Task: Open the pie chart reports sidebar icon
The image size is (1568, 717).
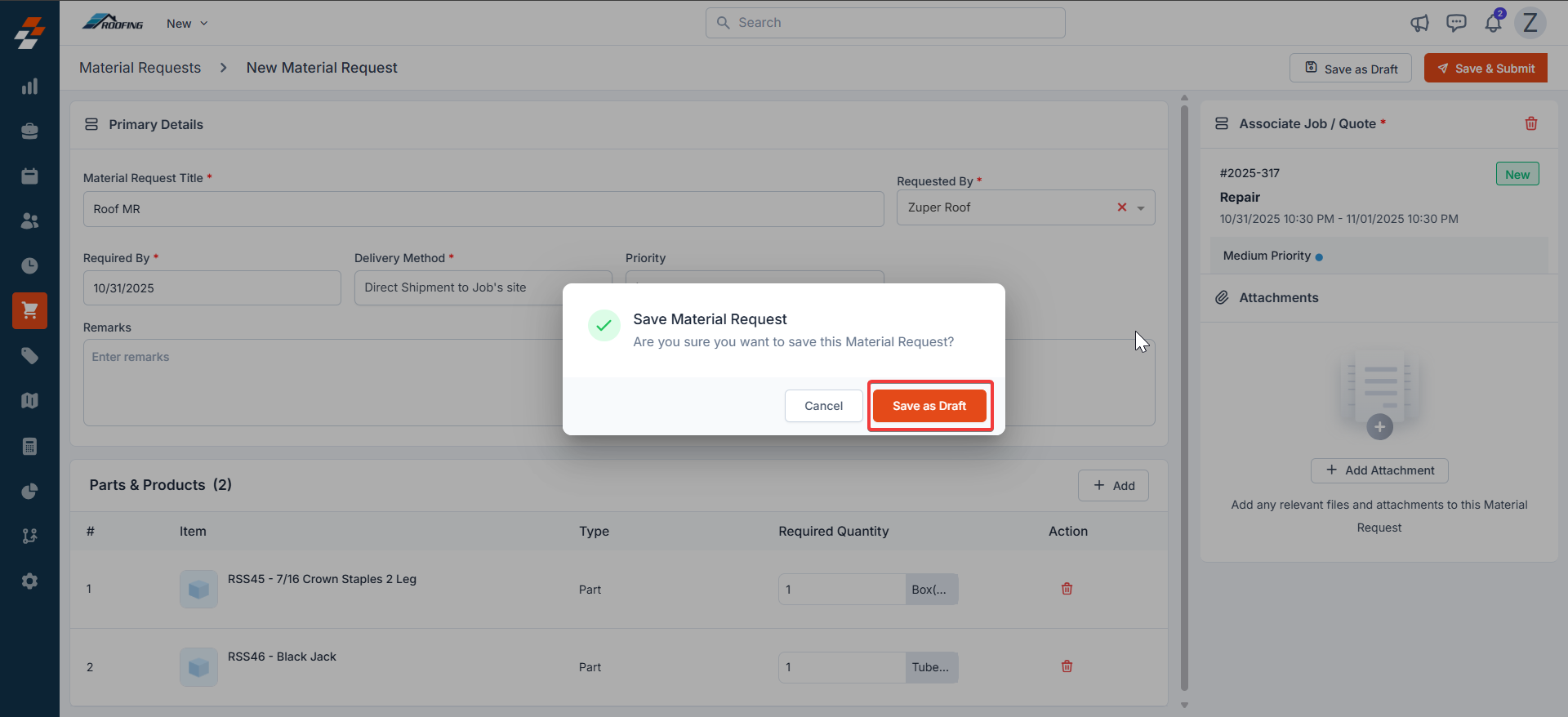Action: tap(29, 491)
